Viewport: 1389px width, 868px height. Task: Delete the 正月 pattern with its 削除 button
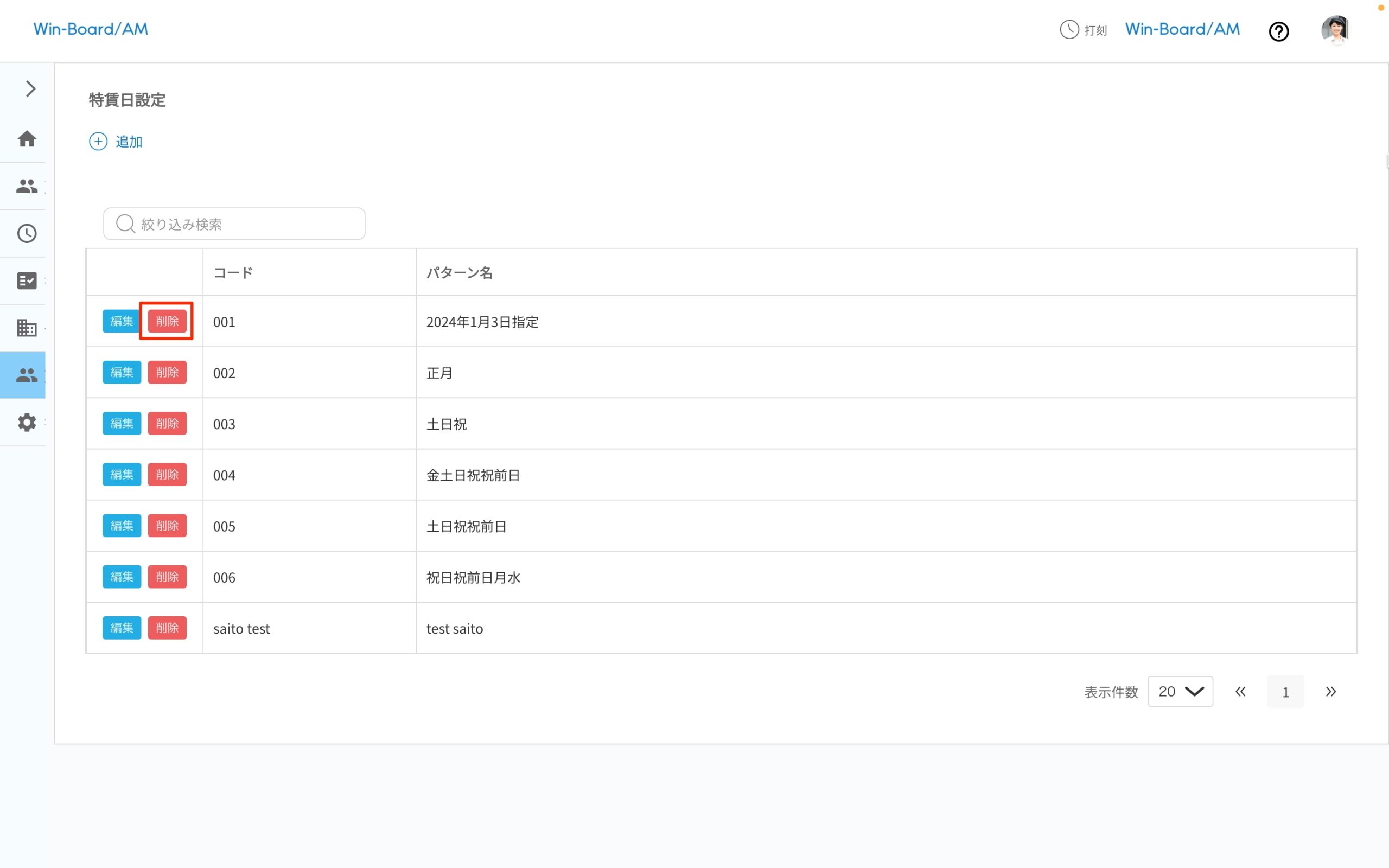[x=167, y=372]
